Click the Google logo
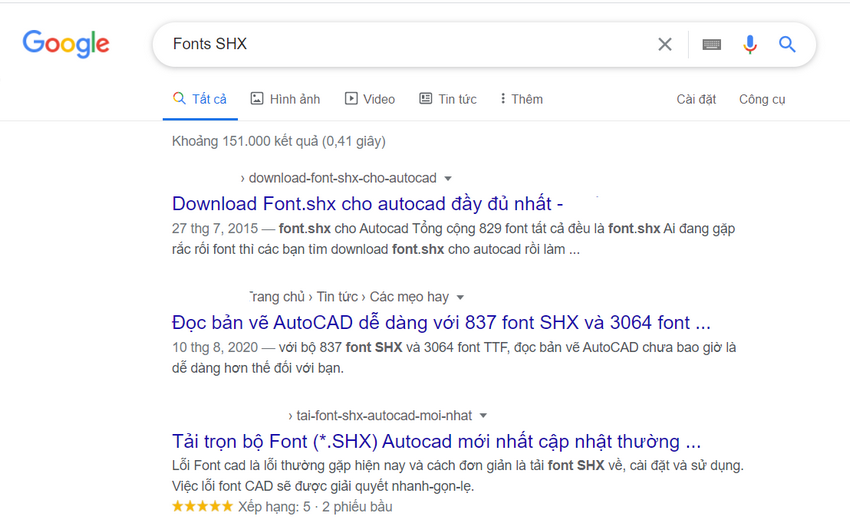Viewport: 850px width, 520px height. (66, 43)
